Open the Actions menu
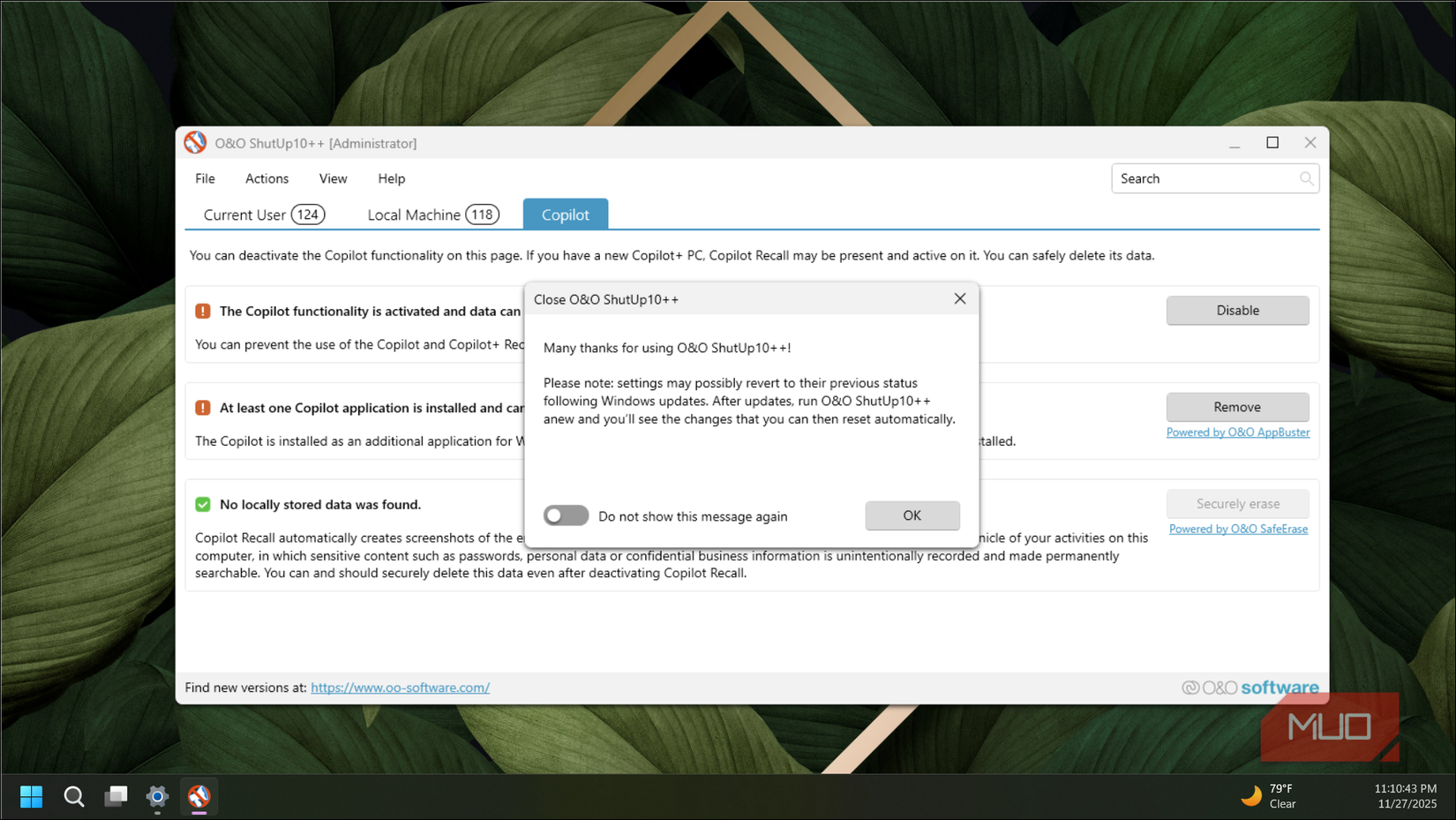The image size is (1456, 820). tap(266, 178)
